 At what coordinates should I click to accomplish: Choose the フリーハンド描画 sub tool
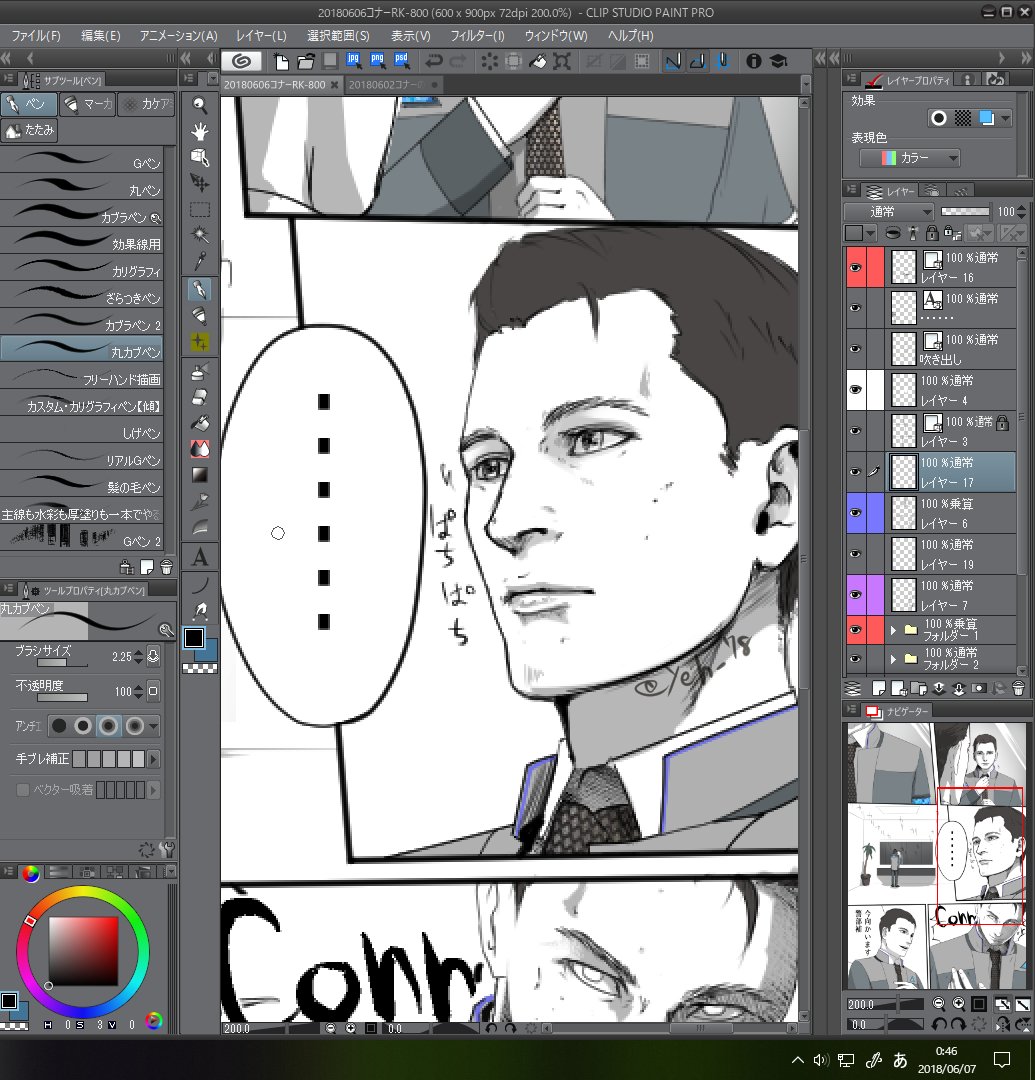82,376
